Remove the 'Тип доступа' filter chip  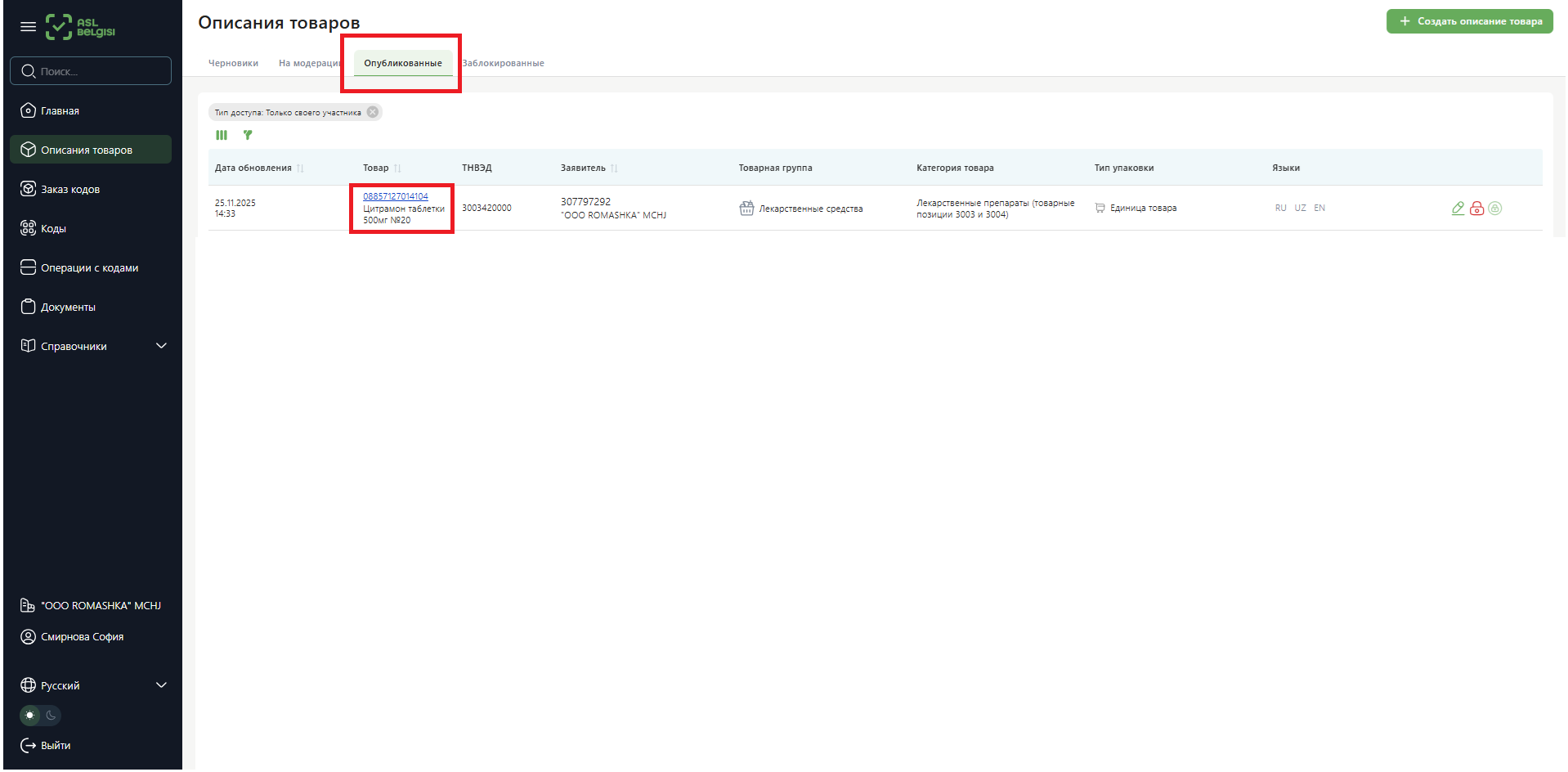[373, 113]
